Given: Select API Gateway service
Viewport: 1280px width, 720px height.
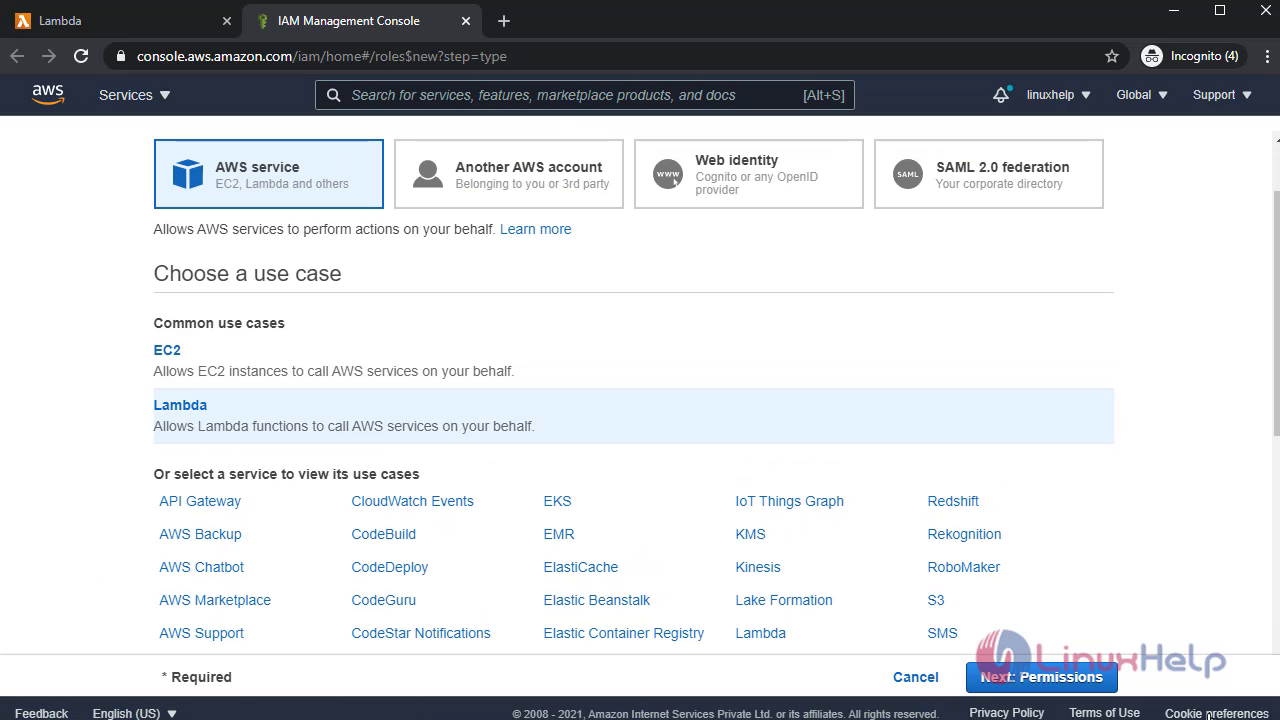Looking at the screenshot, I should (x=200, y=501).
